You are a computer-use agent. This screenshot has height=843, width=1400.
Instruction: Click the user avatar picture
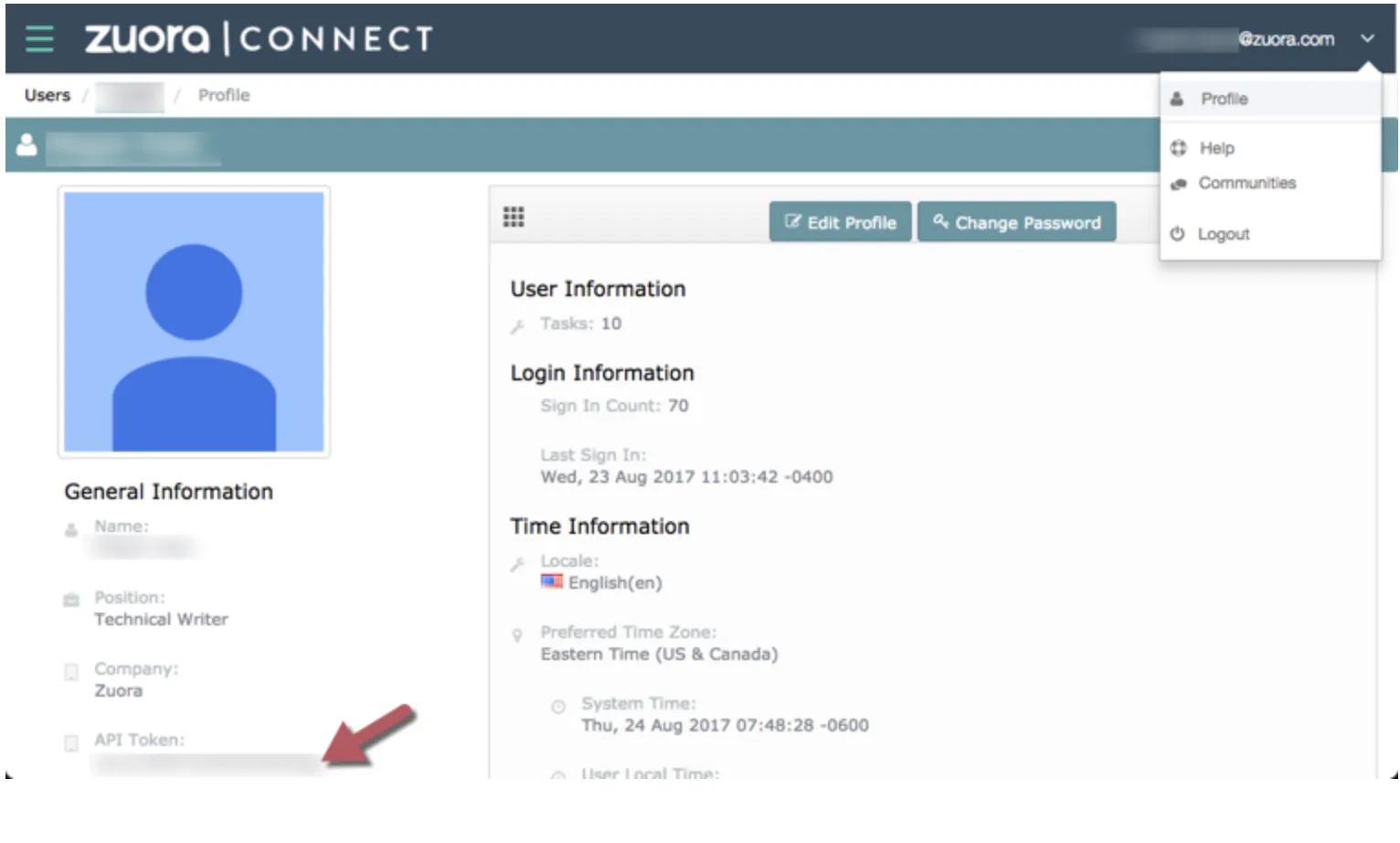tap(194, 322)
